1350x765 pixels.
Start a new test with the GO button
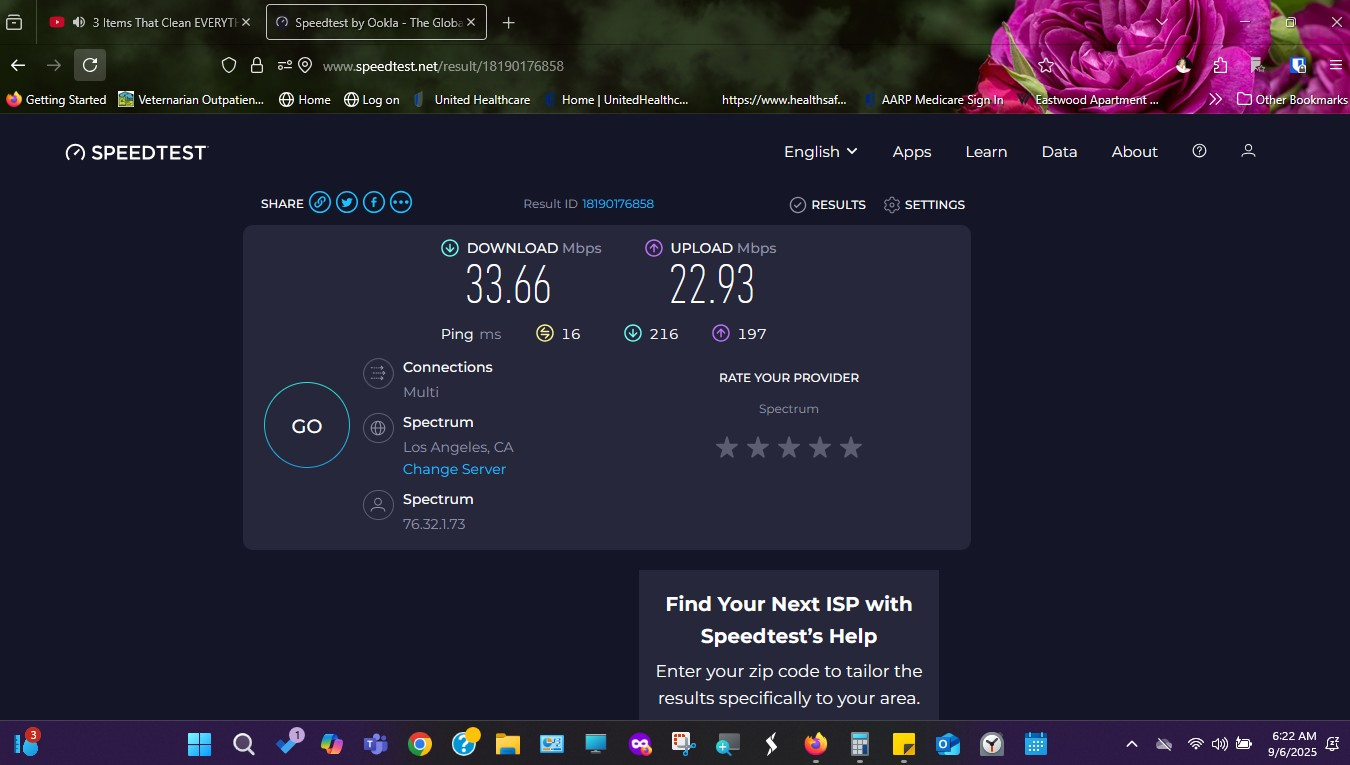[x=307, y=425]
